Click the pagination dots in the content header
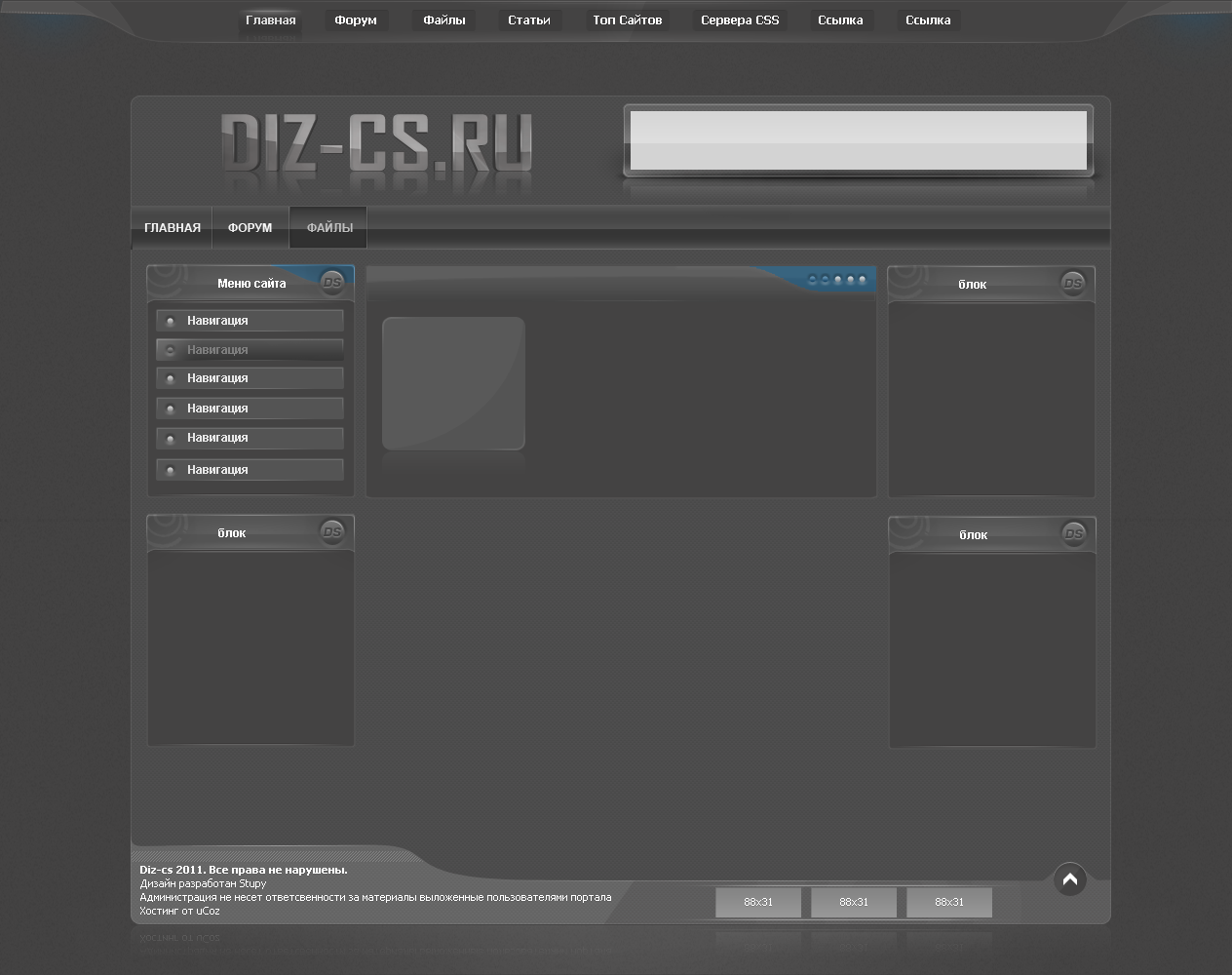Viewport: 1232px width, 975px height. pos(837,280)
